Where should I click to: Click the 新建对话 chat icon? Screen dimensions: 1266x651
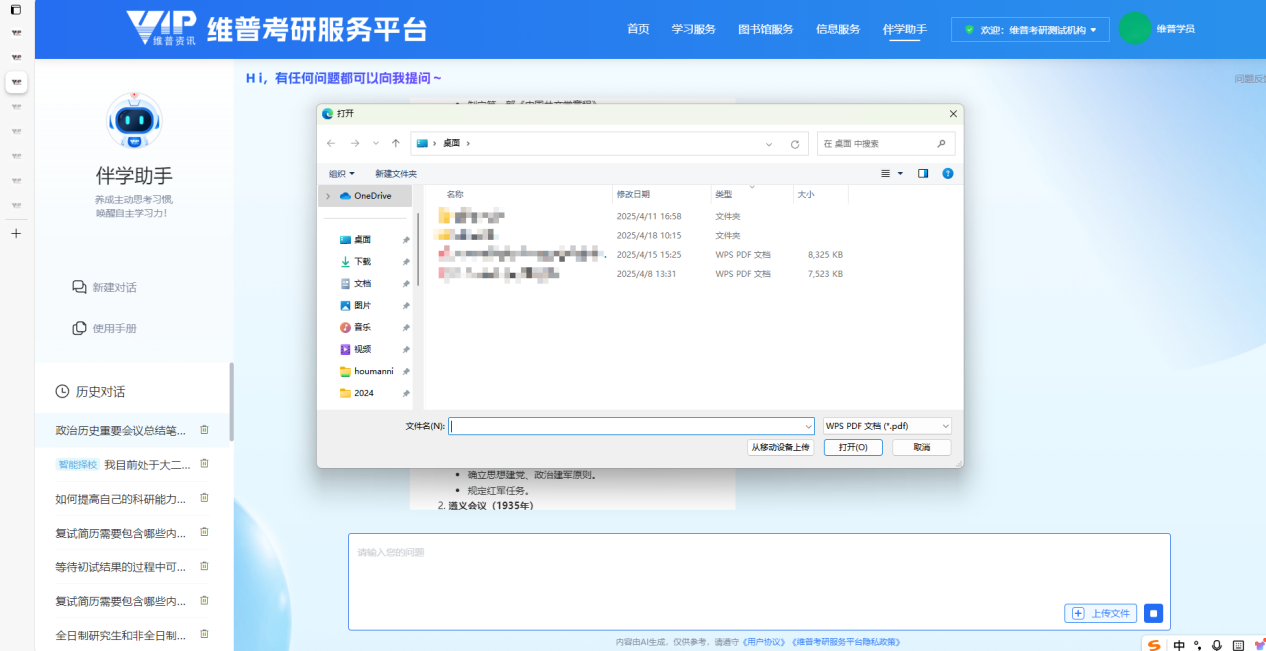tap(79, 287)
